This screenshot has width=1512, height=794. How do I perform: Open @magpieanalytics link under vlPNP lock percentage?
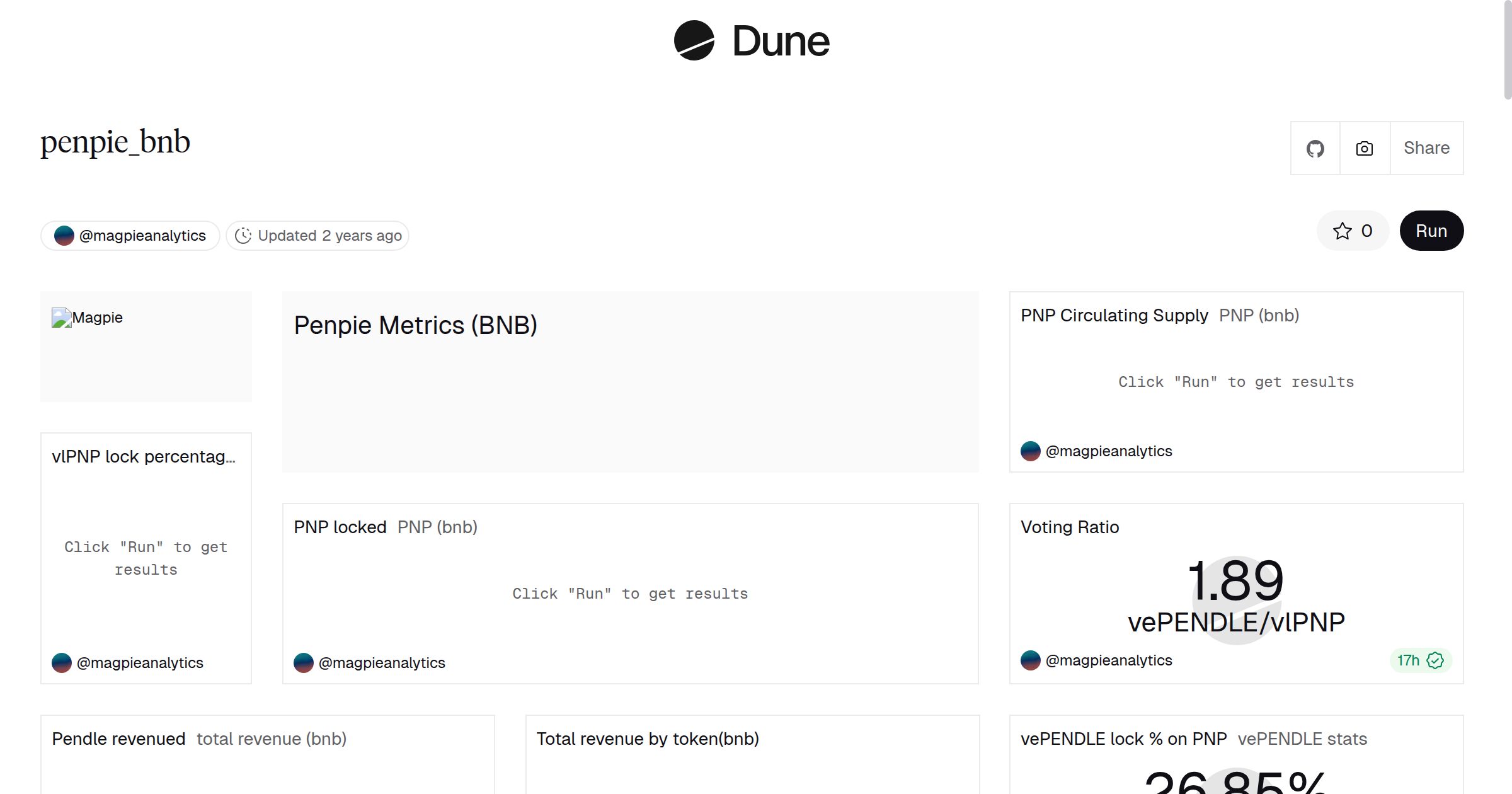[x=139, y=663]
